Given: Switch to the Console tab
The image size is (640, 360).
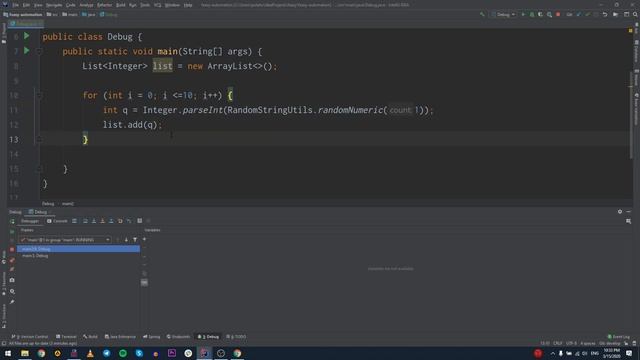Looking at the screenshot, I should coord(57,221).
